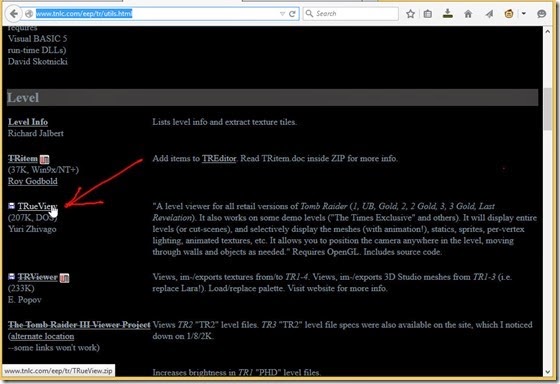The image size is (560, 384).
Task: Open the TRViewer link
Action: click(38, 277)
